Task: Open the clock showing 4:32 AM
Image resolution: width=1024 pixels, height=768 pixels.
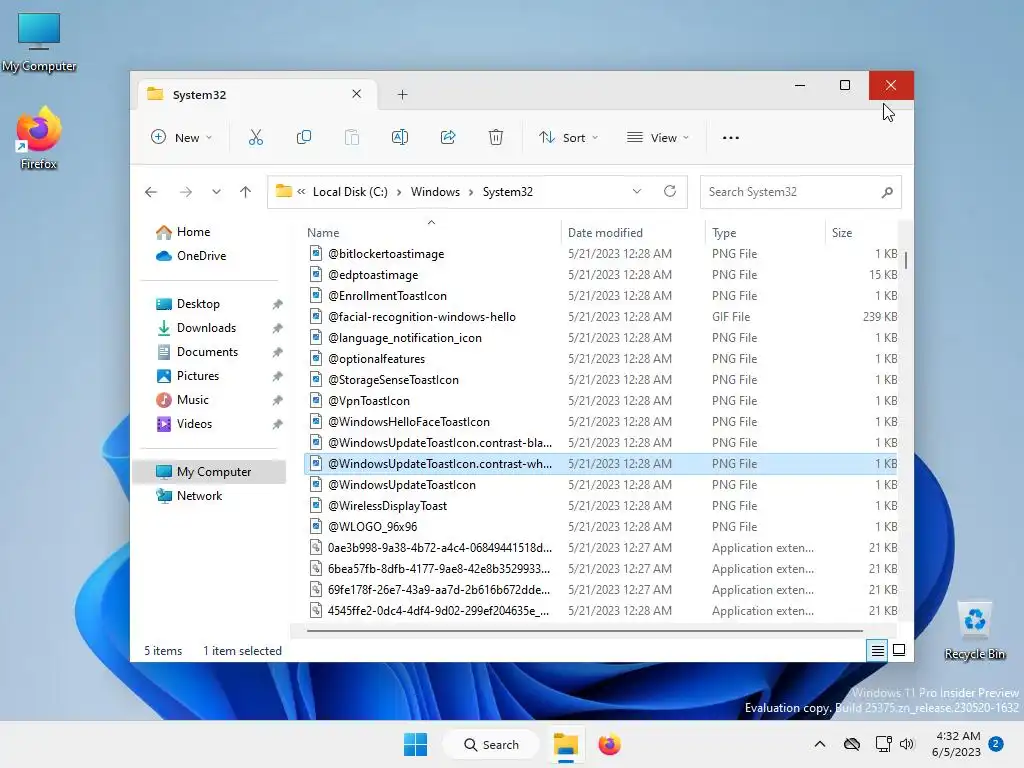Action: click(x=956, y=744)
